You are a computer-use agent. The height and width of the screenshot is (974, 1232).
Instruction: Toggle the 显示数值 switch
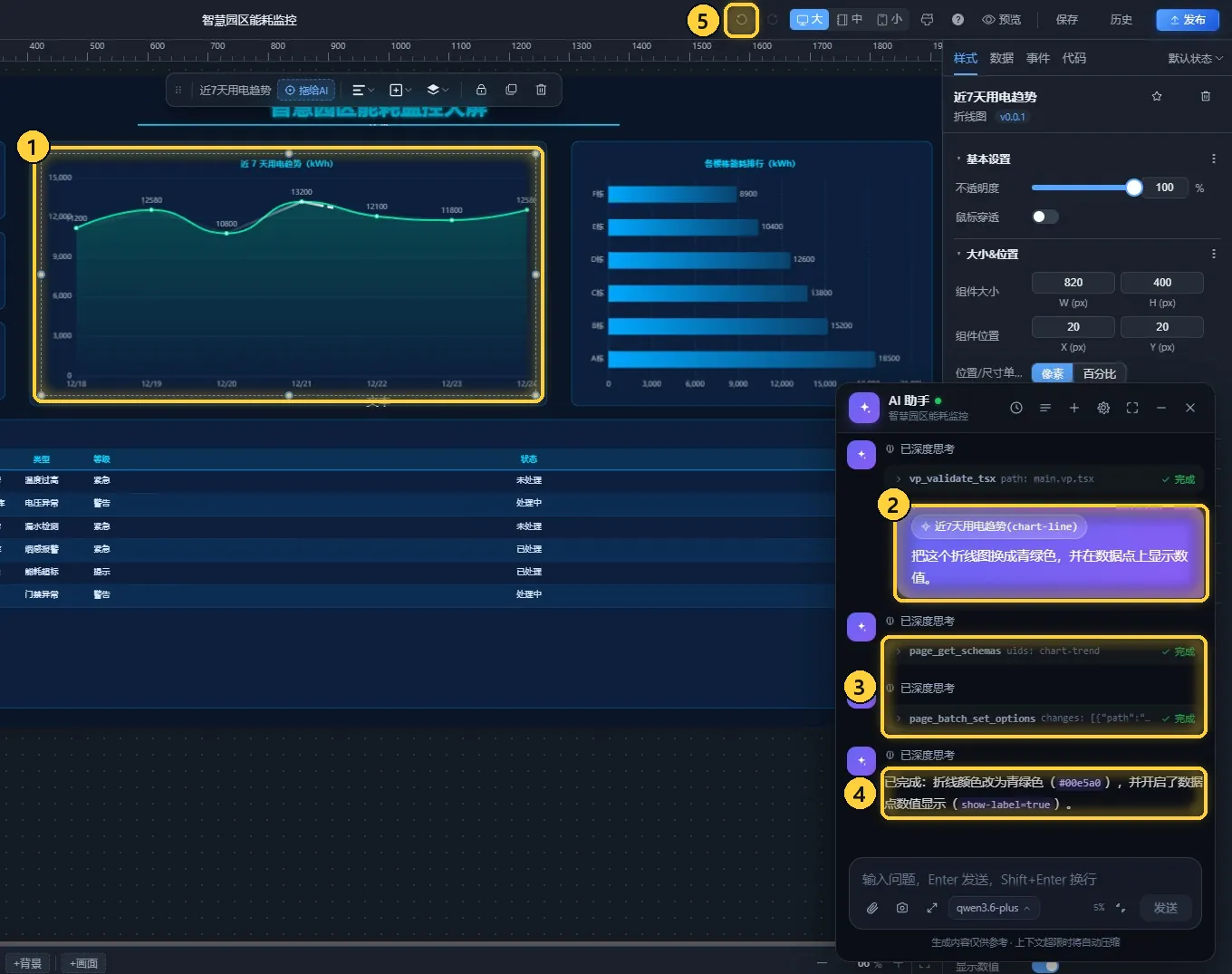point(1044,966)
